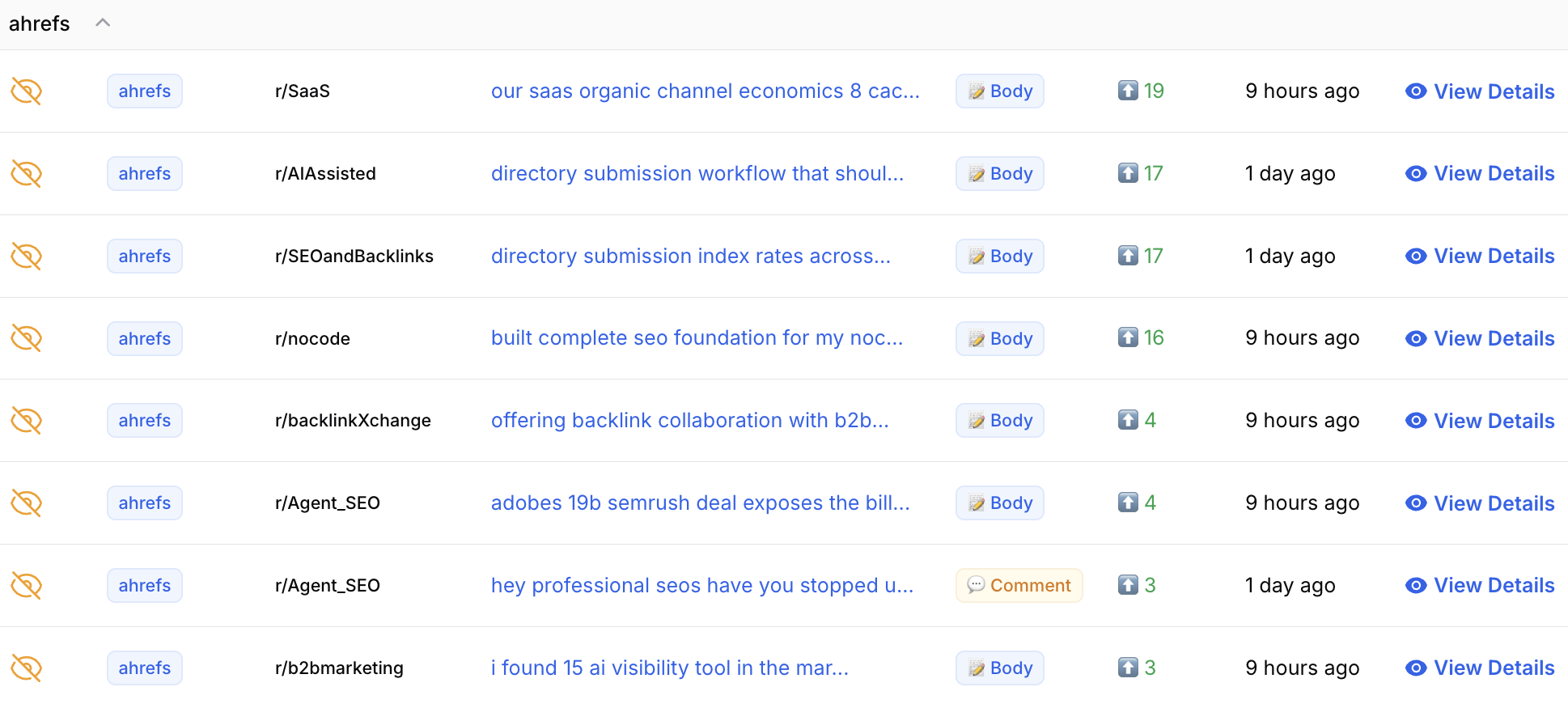
Task: Select the r/b2bmarketing subreddit cell
Action: click(339, 668)
